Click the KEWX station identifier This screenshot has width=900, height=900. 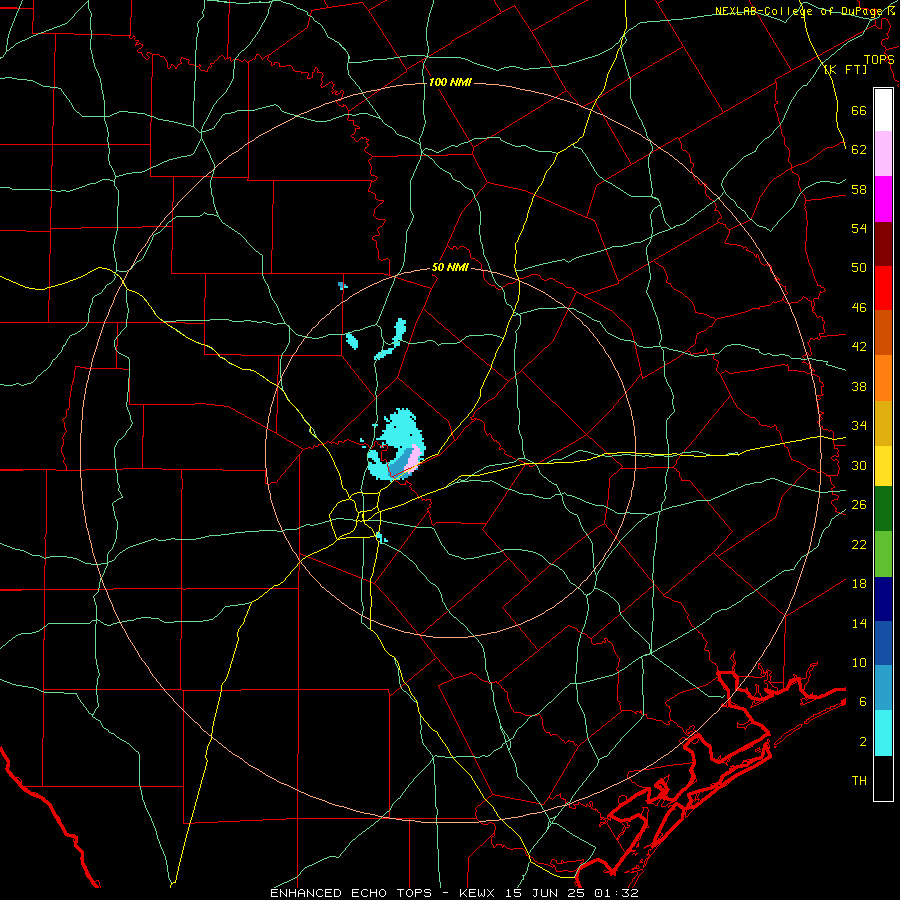pos(479,893)
